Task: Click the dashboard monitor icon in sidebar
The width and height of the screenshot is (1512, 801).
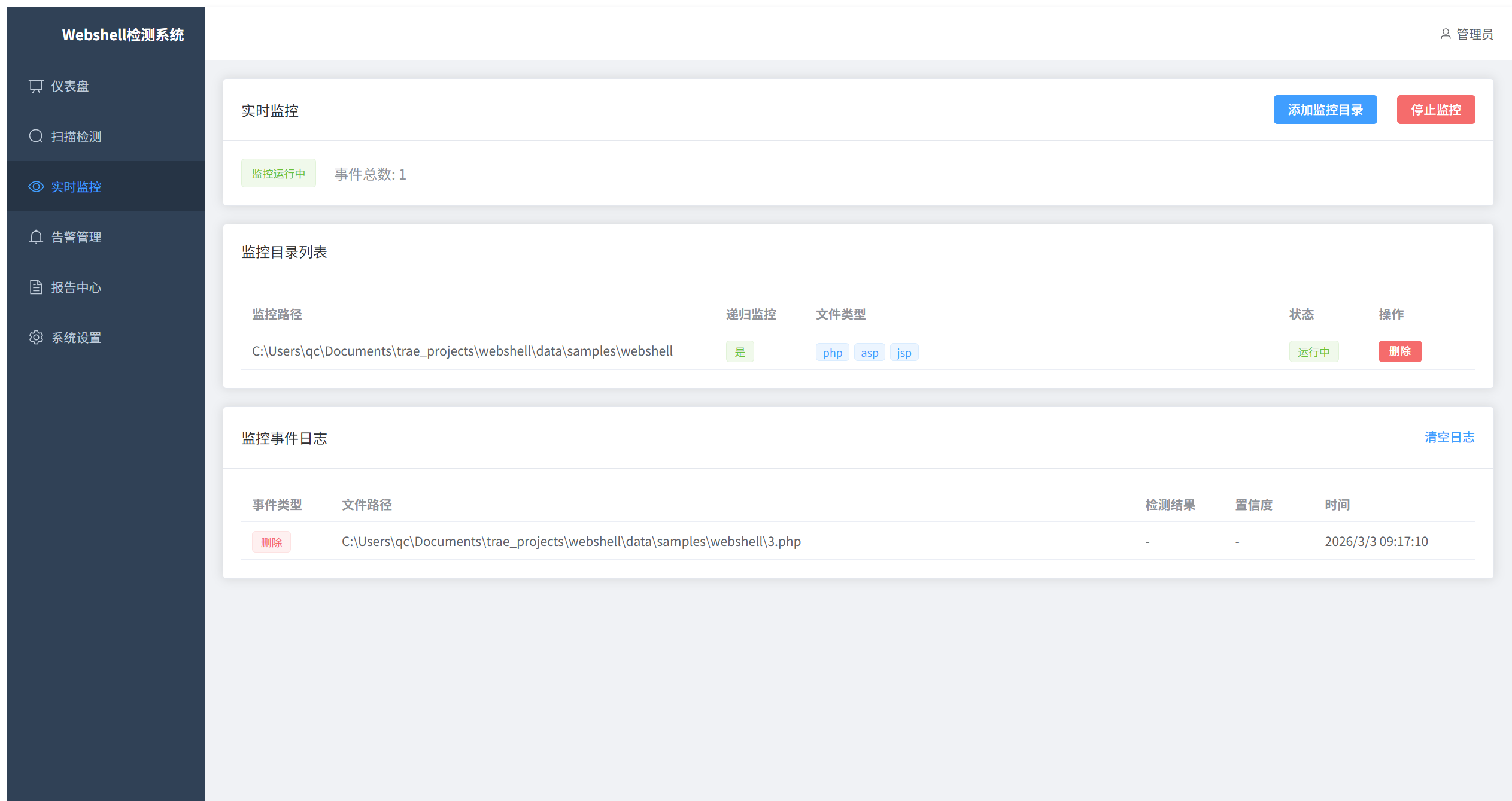Action: (x=36, y=86)
